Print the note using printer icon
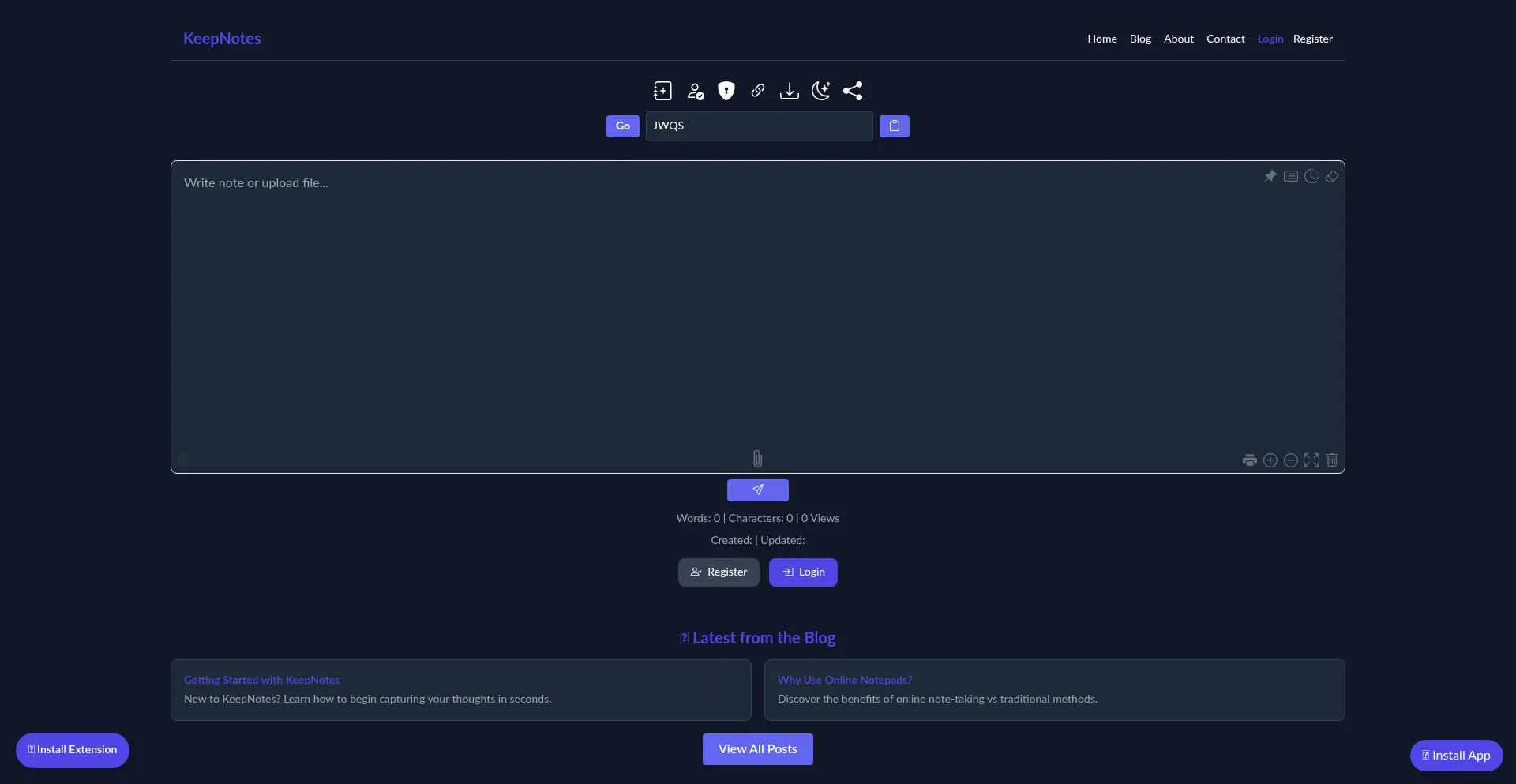This screenshot has height=784, width=1516. (x=1249, y=460)
